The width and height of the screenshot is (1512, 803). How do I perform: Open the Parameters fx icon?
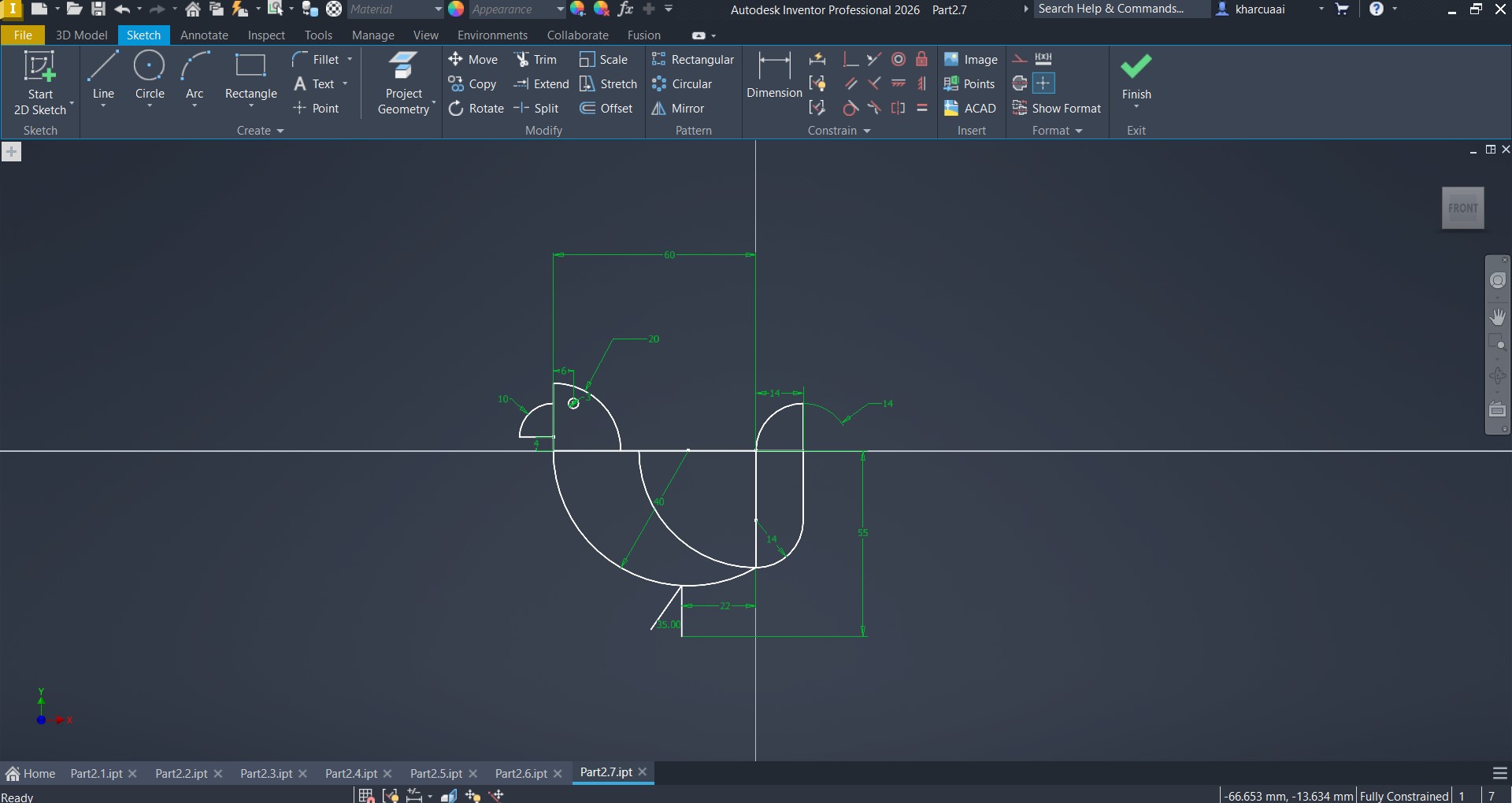pyautogui.click(x=625, y=9)
